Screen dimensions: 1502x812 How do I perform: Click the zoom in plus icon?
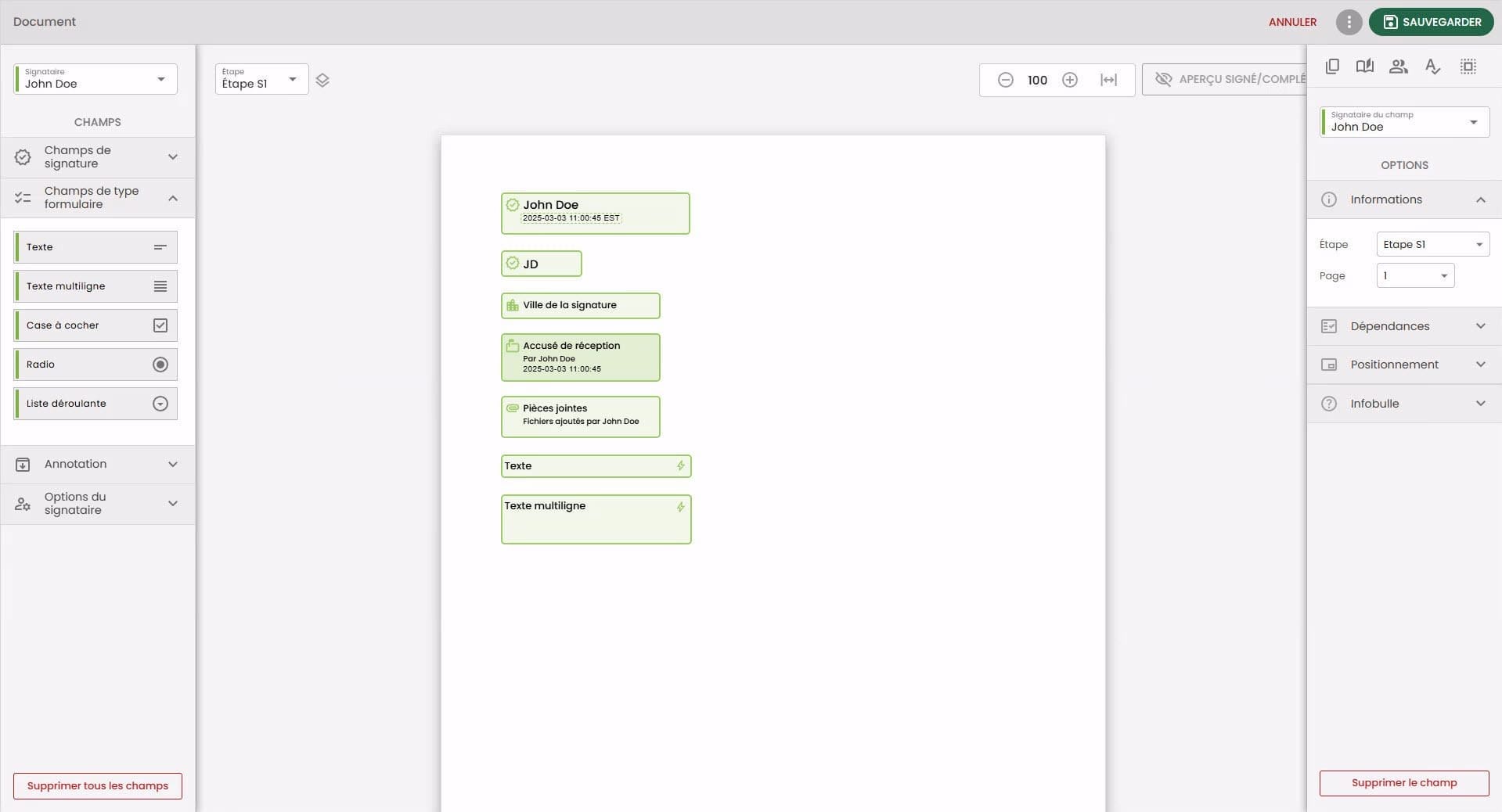(x=1069, y=80)
